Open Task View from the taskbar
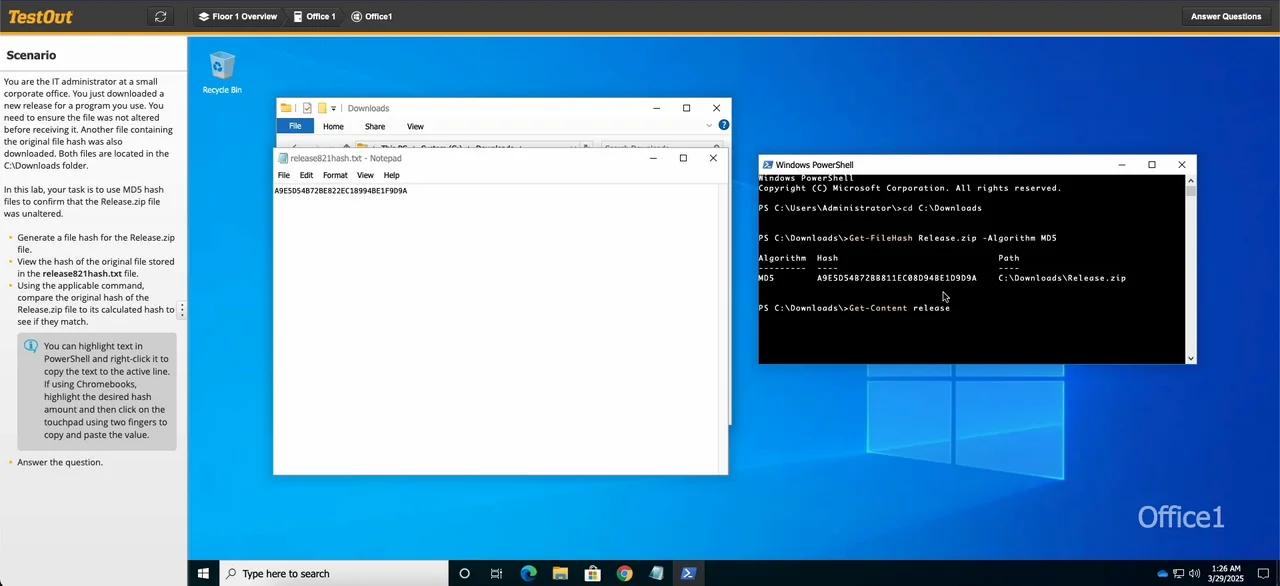This screenshot has height=586, width=1280. pyautogui.click(x=496, y=573)
